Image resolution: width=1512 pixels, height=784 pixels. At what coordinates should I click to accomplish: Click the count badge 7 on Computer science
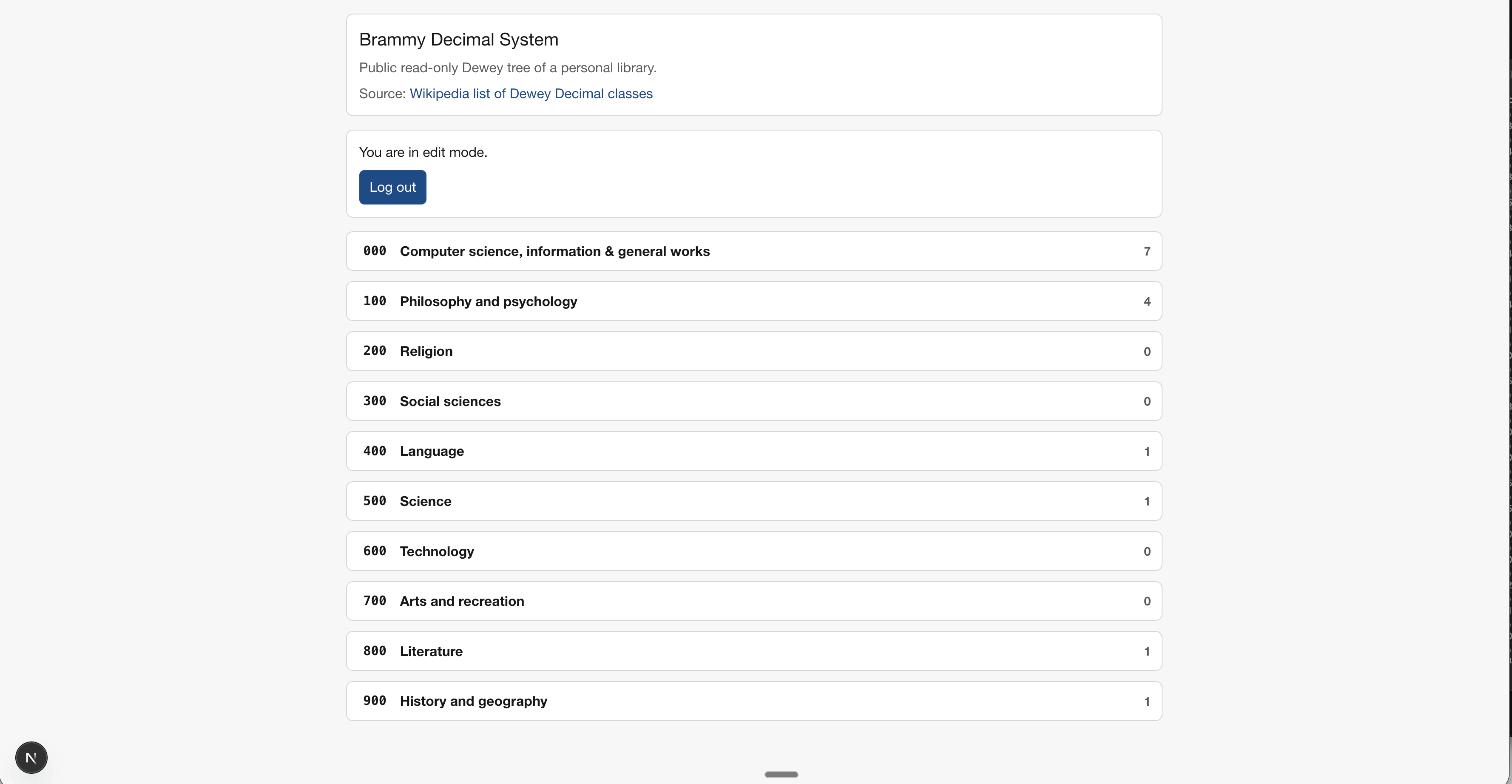(x=1146, y=252)
